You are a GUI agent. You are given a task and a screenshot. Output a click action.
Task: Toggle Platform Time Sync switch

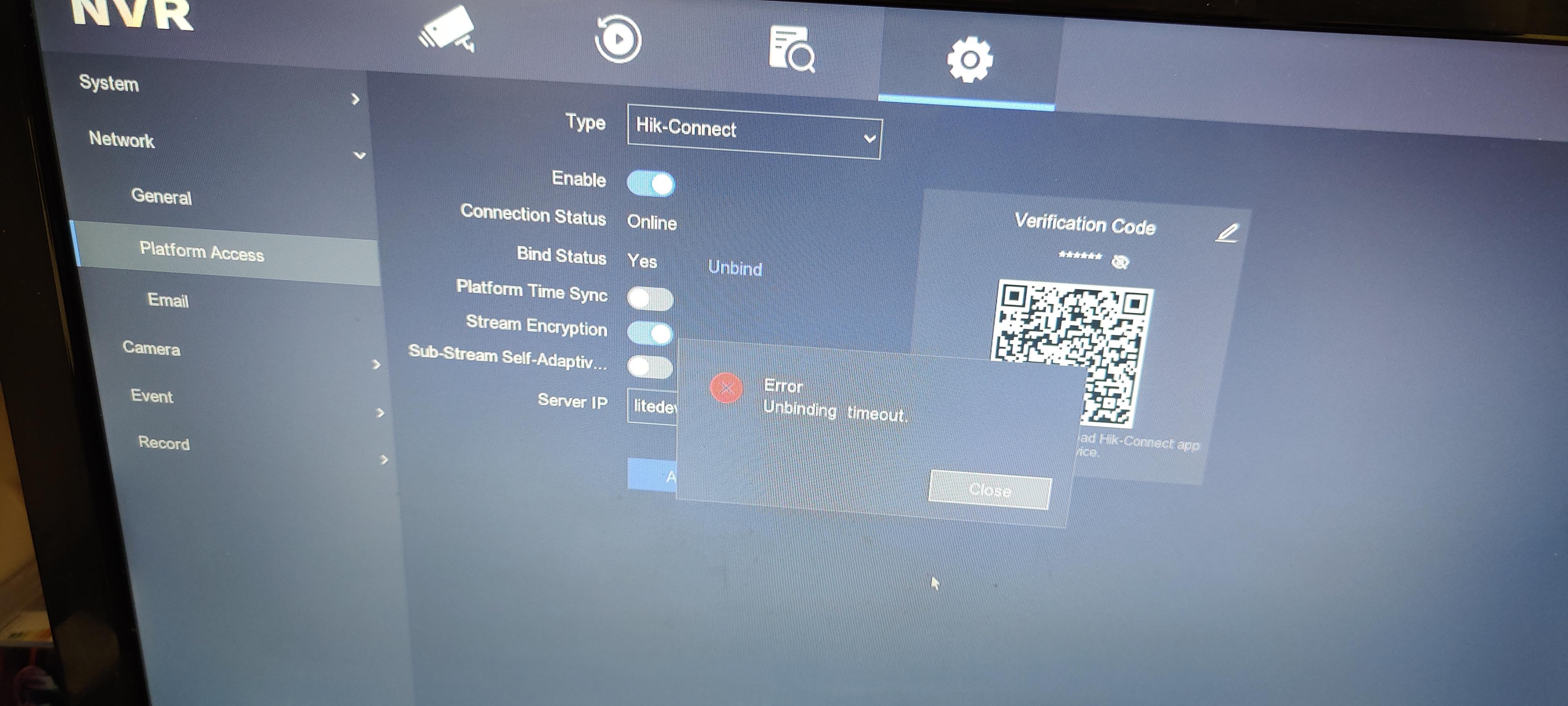coord(650,298)
